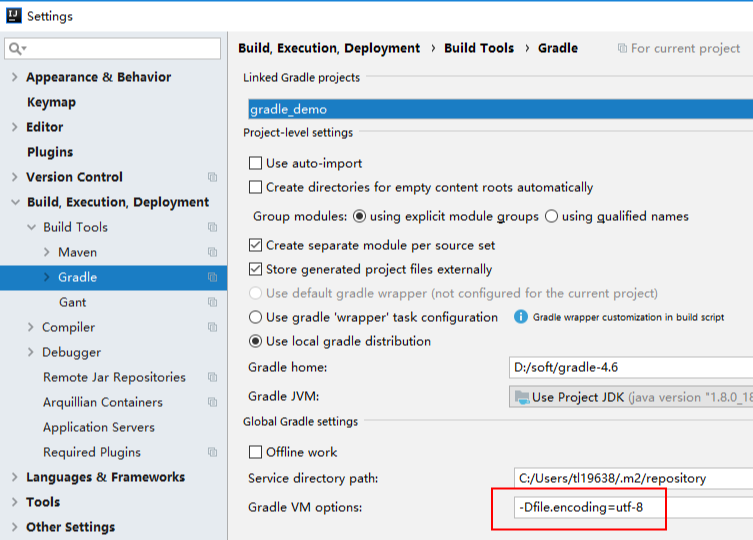The width and height of the screenshot is (753, 540).
Task: Click the project-scope icon next to Compiler
Action: [x=212, y=327]
